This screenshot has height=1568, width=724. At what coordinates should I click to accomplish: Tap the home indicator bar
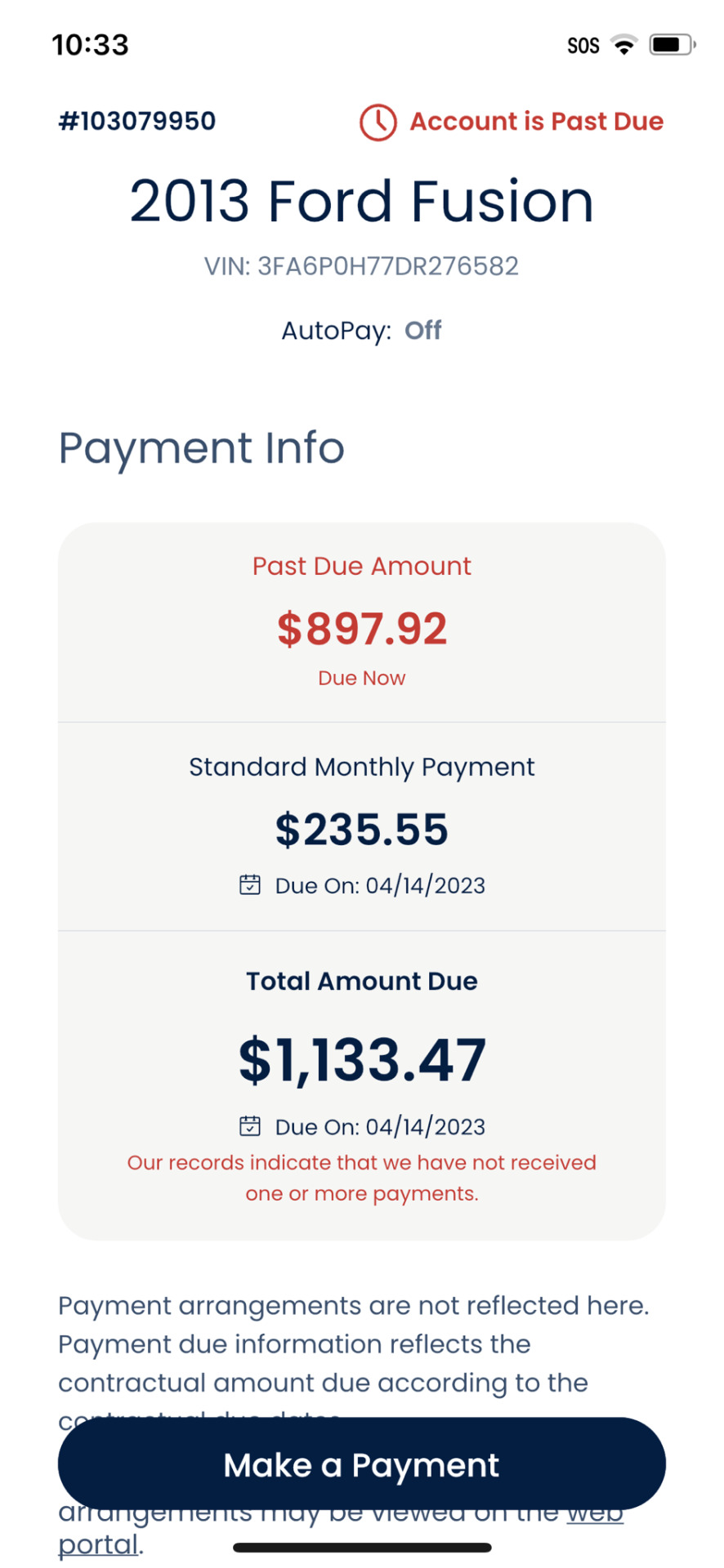click(362, 1548)
